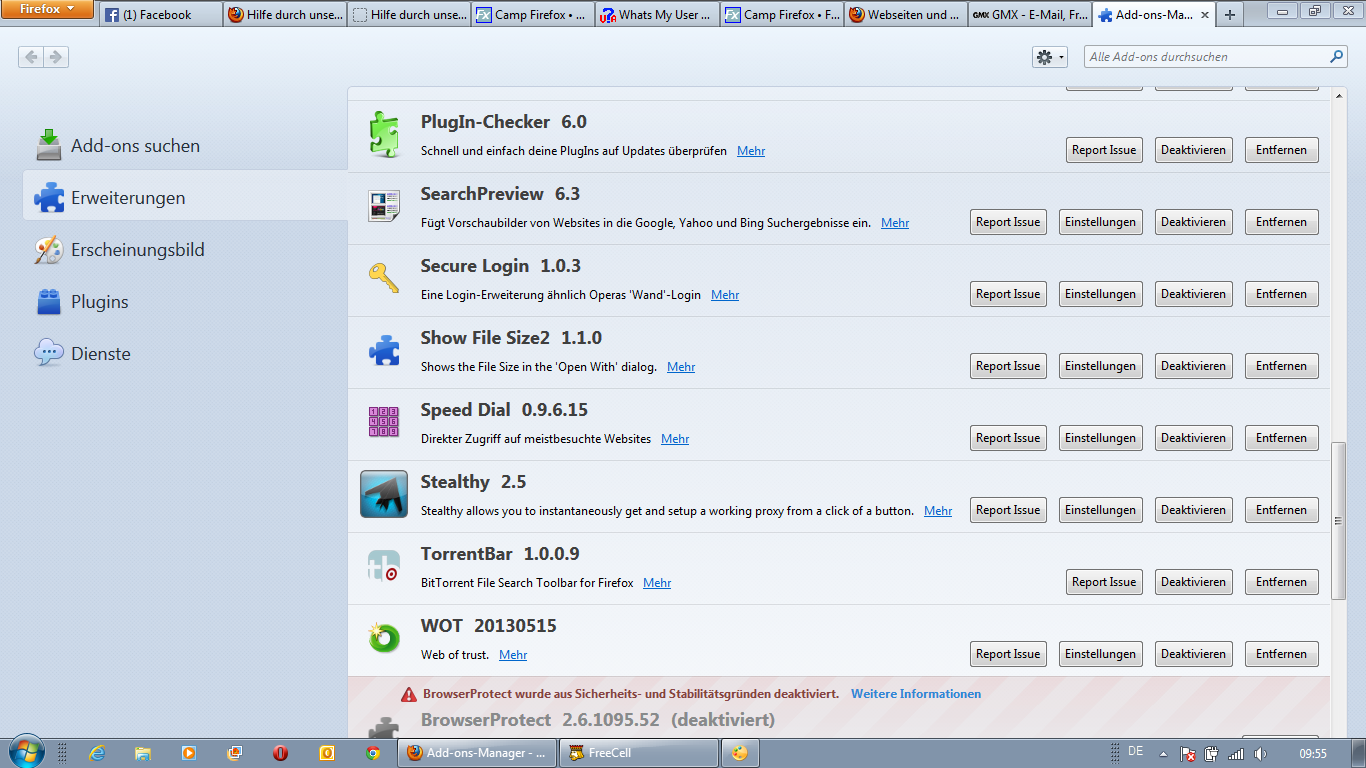Click Report Issue for PlugIn-Checker

tap(1104, 150)
